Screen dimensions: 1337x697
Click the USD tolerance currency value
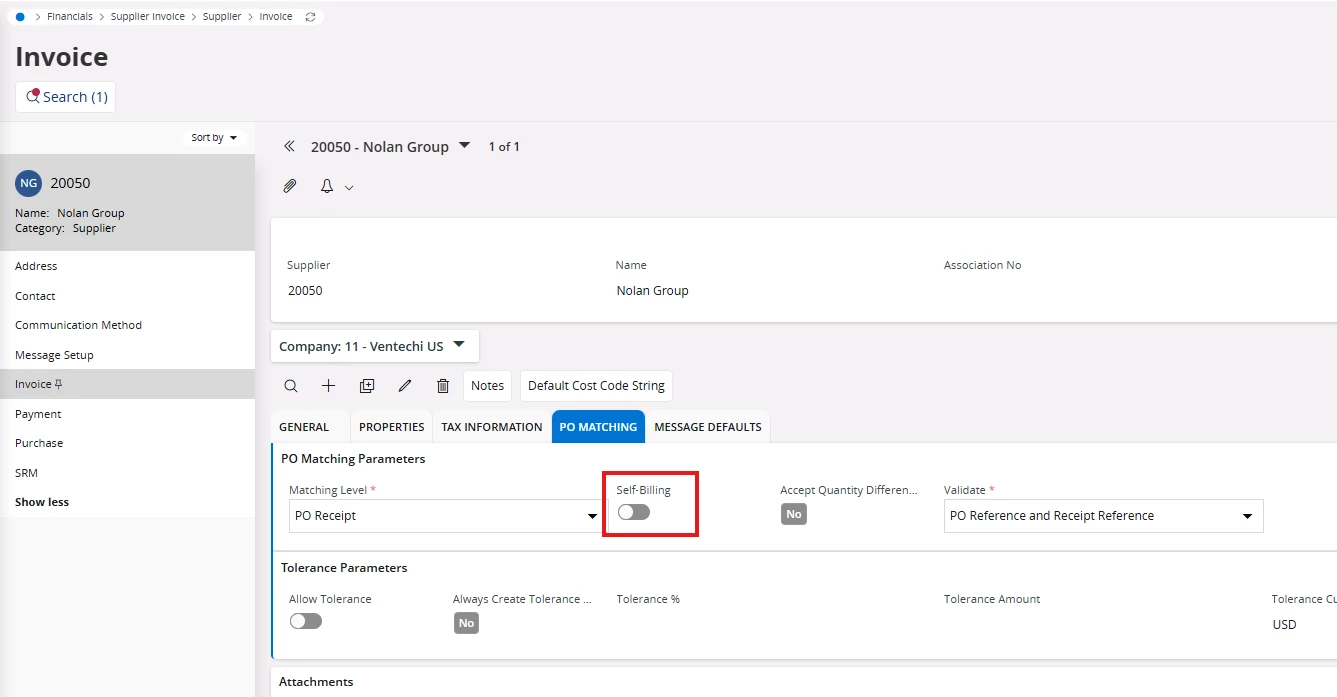(x=1284, y=625)
